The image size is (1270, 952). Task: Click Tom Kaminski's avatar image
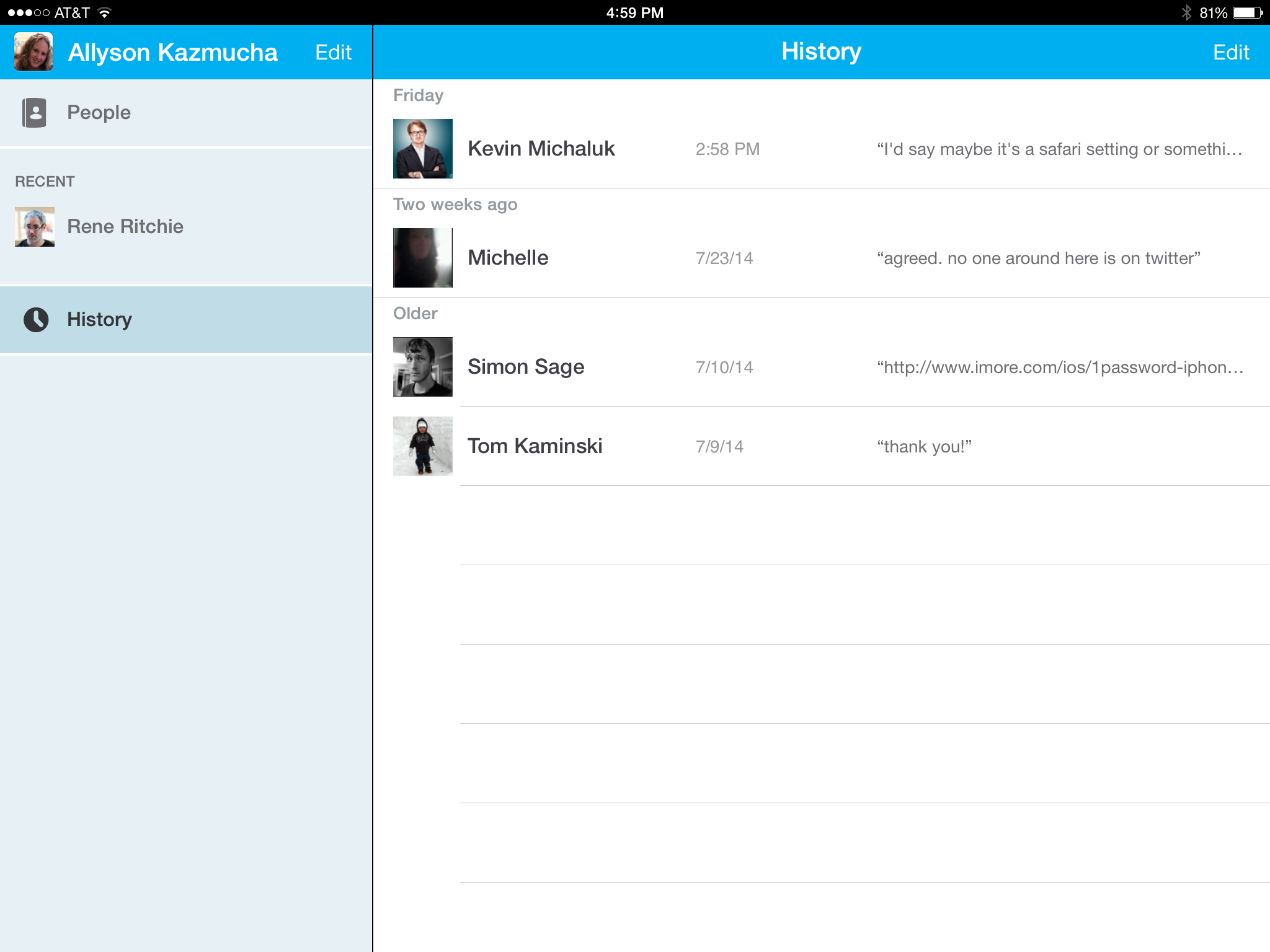pos(422,446)
